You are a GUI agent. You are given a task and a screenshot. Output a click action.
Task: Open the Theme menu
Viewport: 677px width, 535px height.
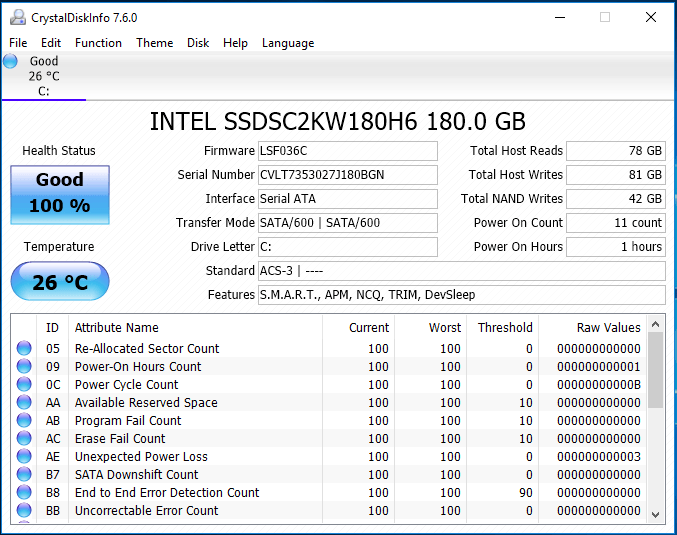pyautogui.click(x=155, y=43)
